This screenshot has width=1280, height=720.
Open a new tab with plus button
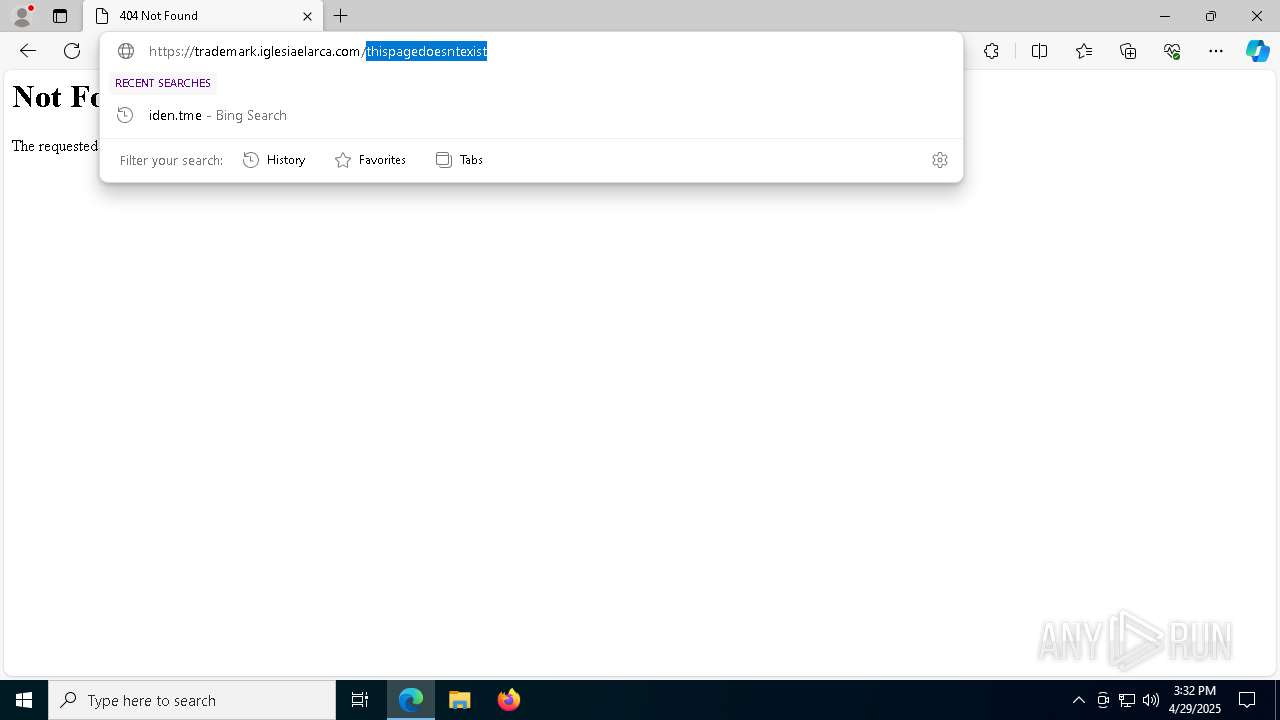pyautogui.click(x=341, y=16)
